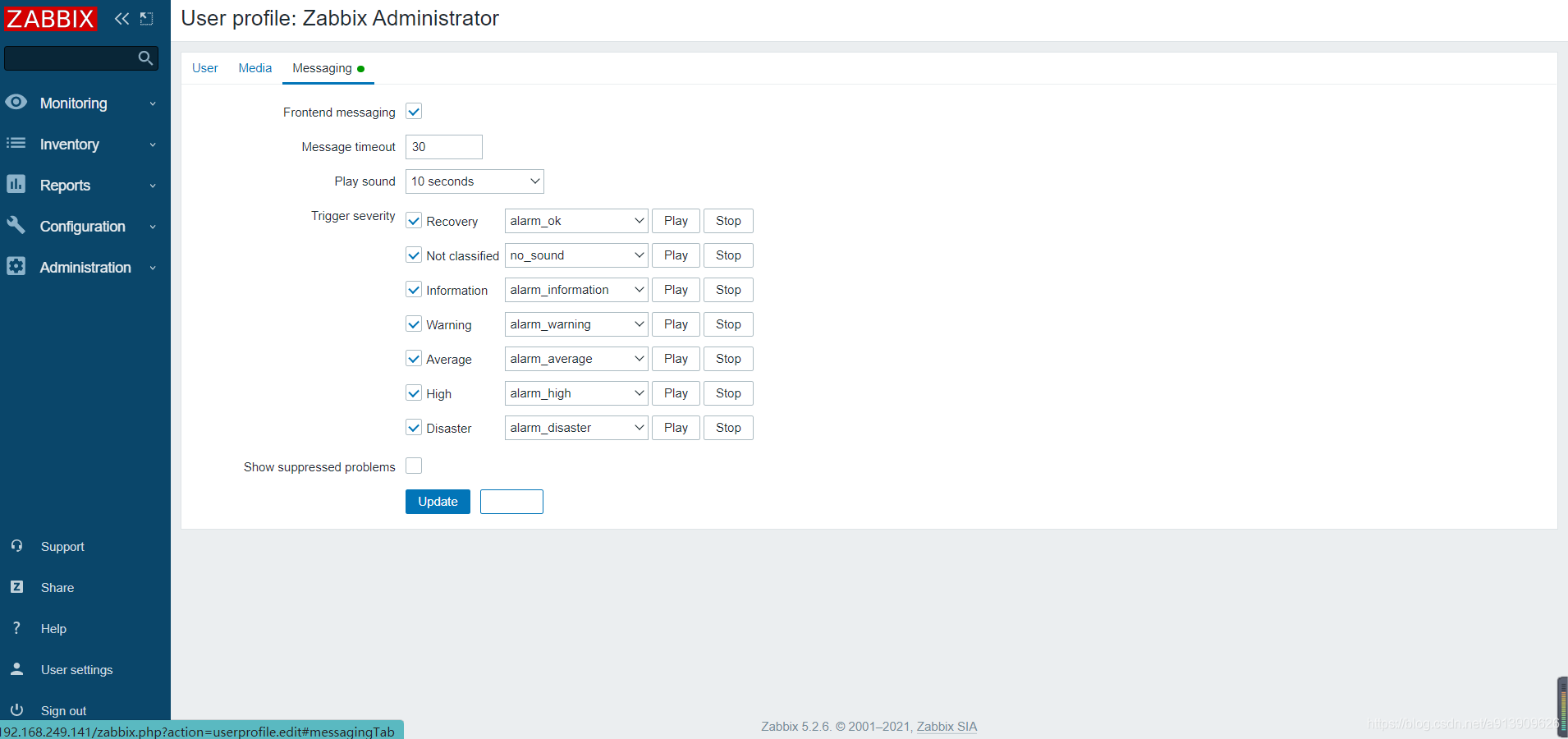1568x739 pixels.
Task: Uncheck the Recovery severity checkbox
Action: click(x=414, y=221)
